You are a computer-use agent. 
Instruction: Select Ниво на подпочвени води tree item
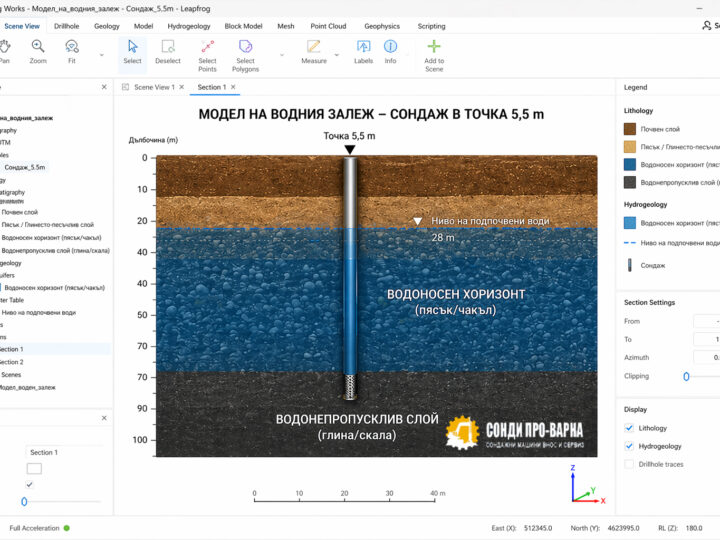(x=39, y=313)
